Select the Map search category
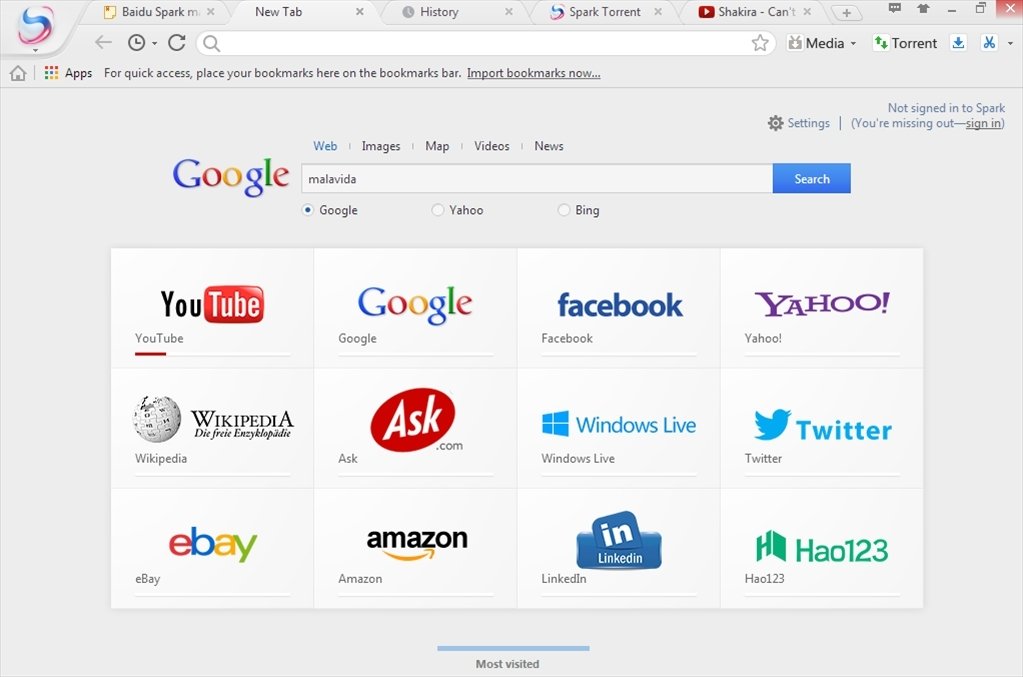The width and height of the screenshot is (1023, 677). tap(437, 146)
